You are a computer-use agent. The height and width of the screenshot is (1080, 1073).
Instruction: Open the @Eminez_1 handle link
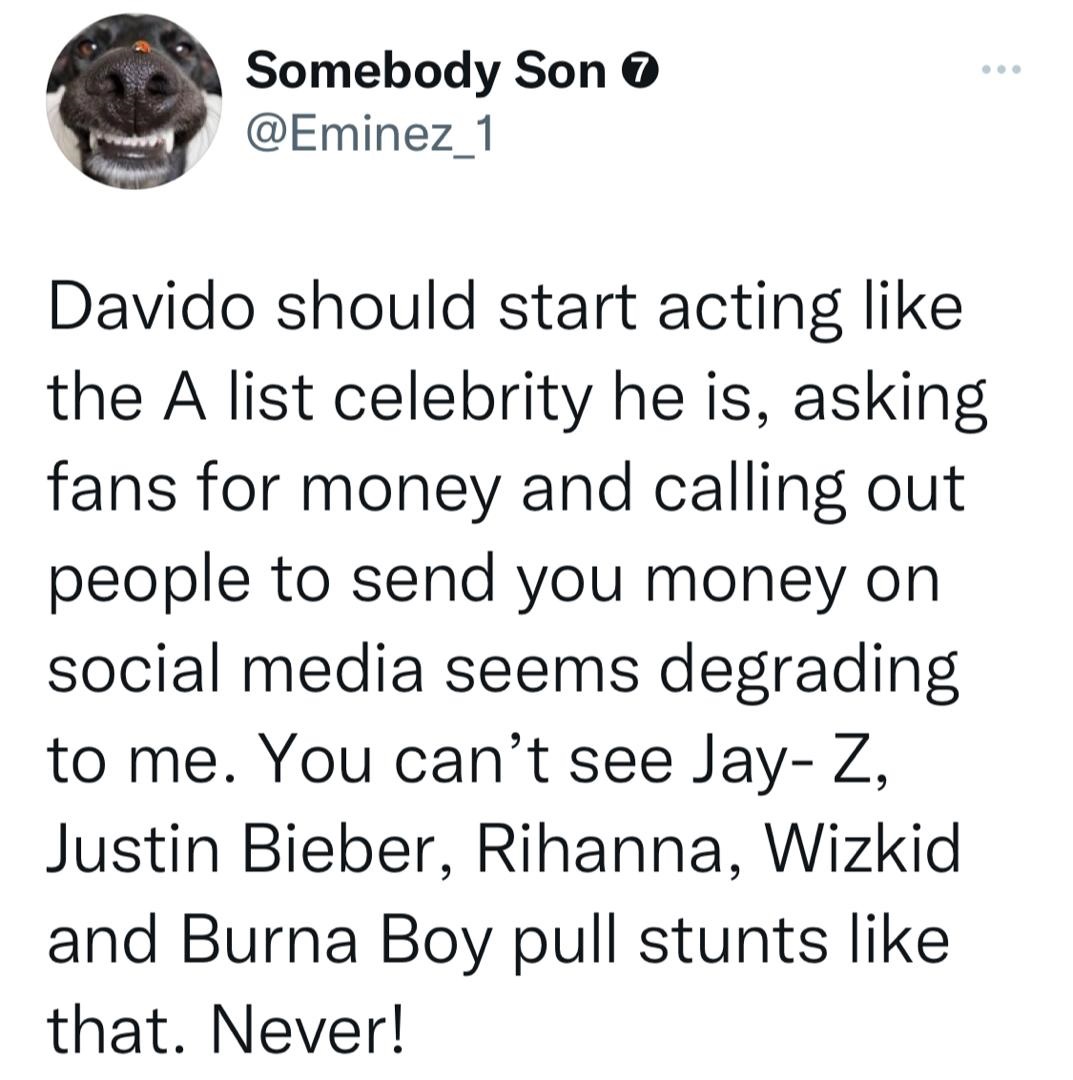point(368,131)
